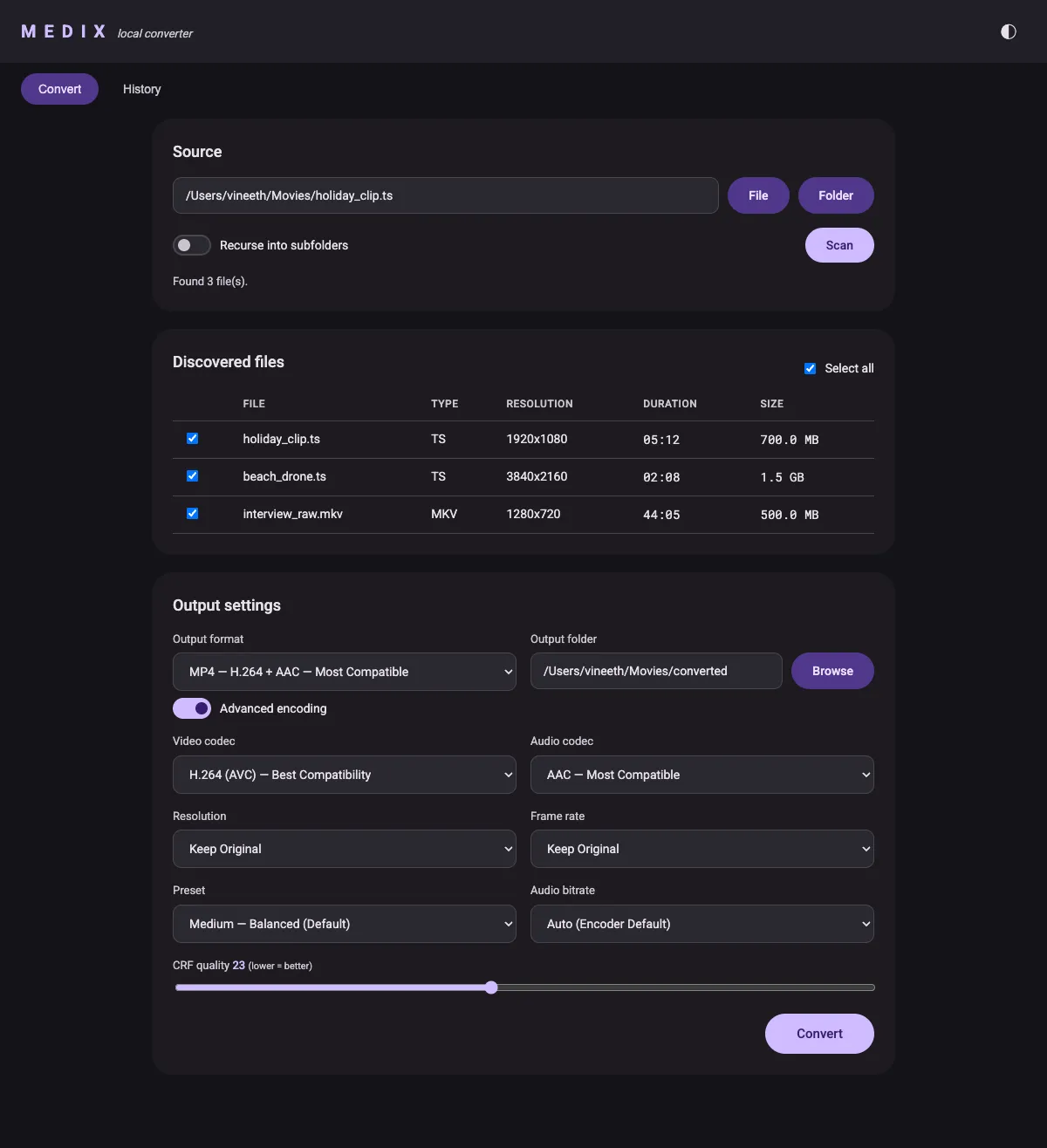This screenshot has width=1047, height=1148.
Task: Click the 3840x2160 resolution cell
Action: pyautogui.click(x=537, y=476)
